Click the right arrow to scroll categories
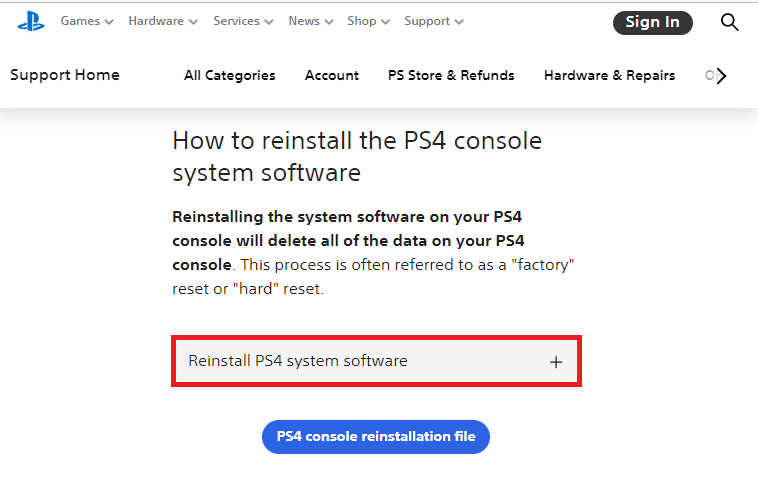This screenshot has height=486, width=758. point(722,75)
